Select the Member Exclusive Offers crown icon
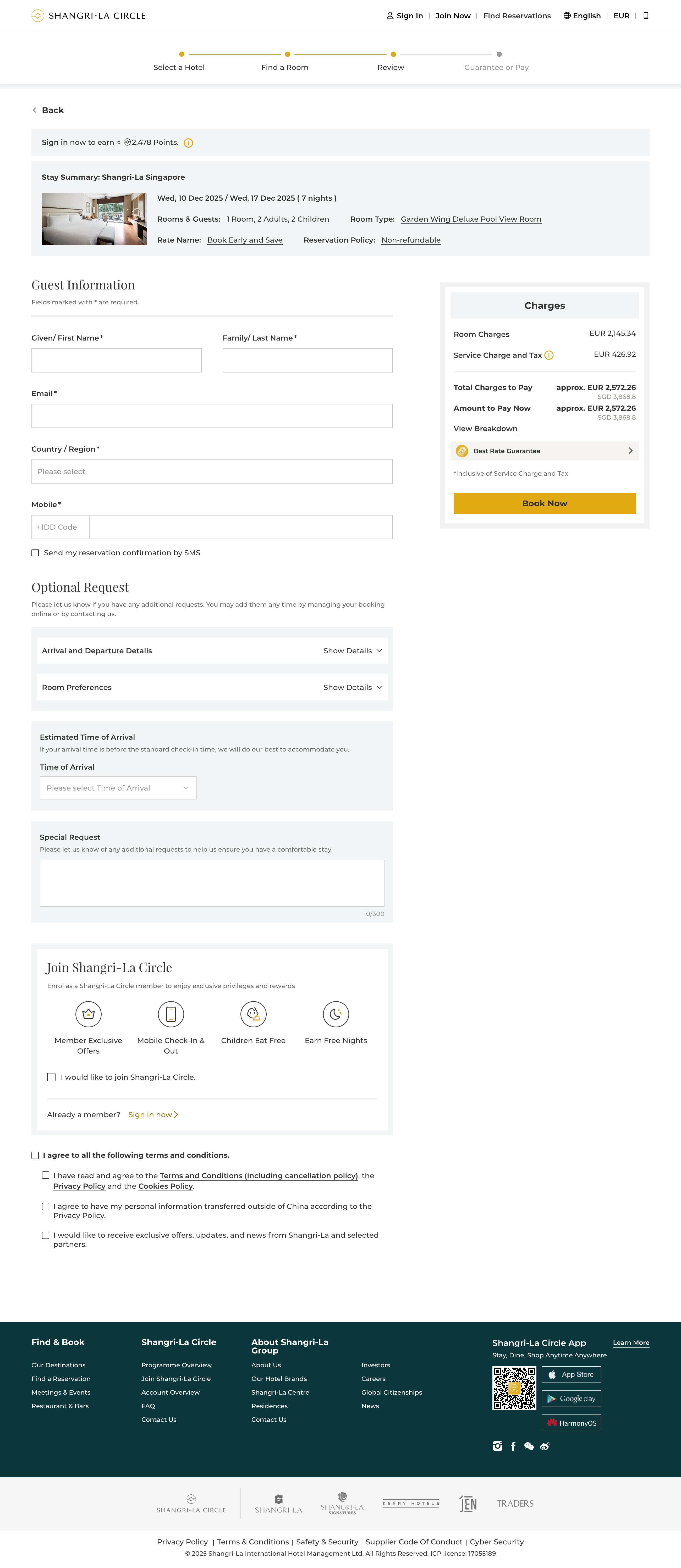This screenshot has height=1568, width=681. (x=88, y=1014)
